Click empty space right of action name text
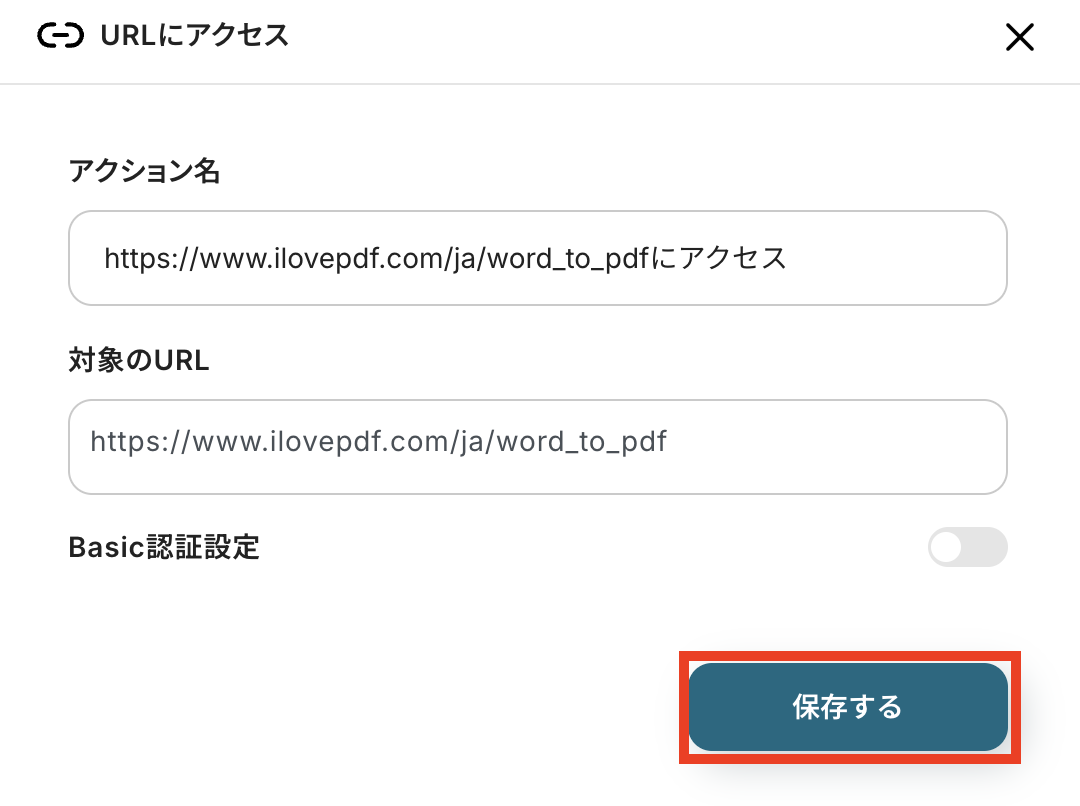 [900, 258]
